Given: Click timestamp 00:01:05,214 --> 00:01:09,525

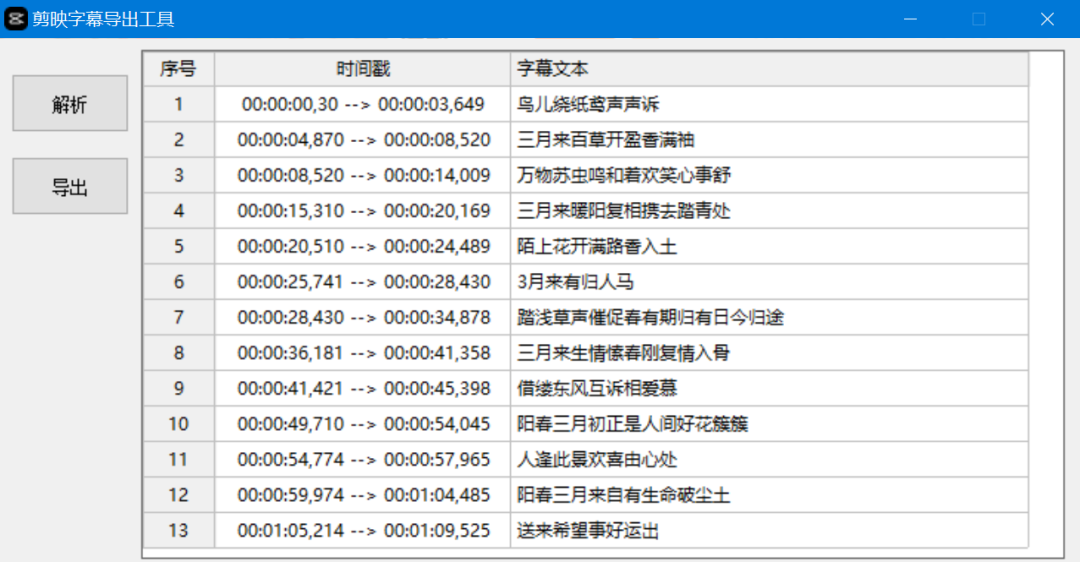Looking at the screenshot, I should [x=364, y=531].
